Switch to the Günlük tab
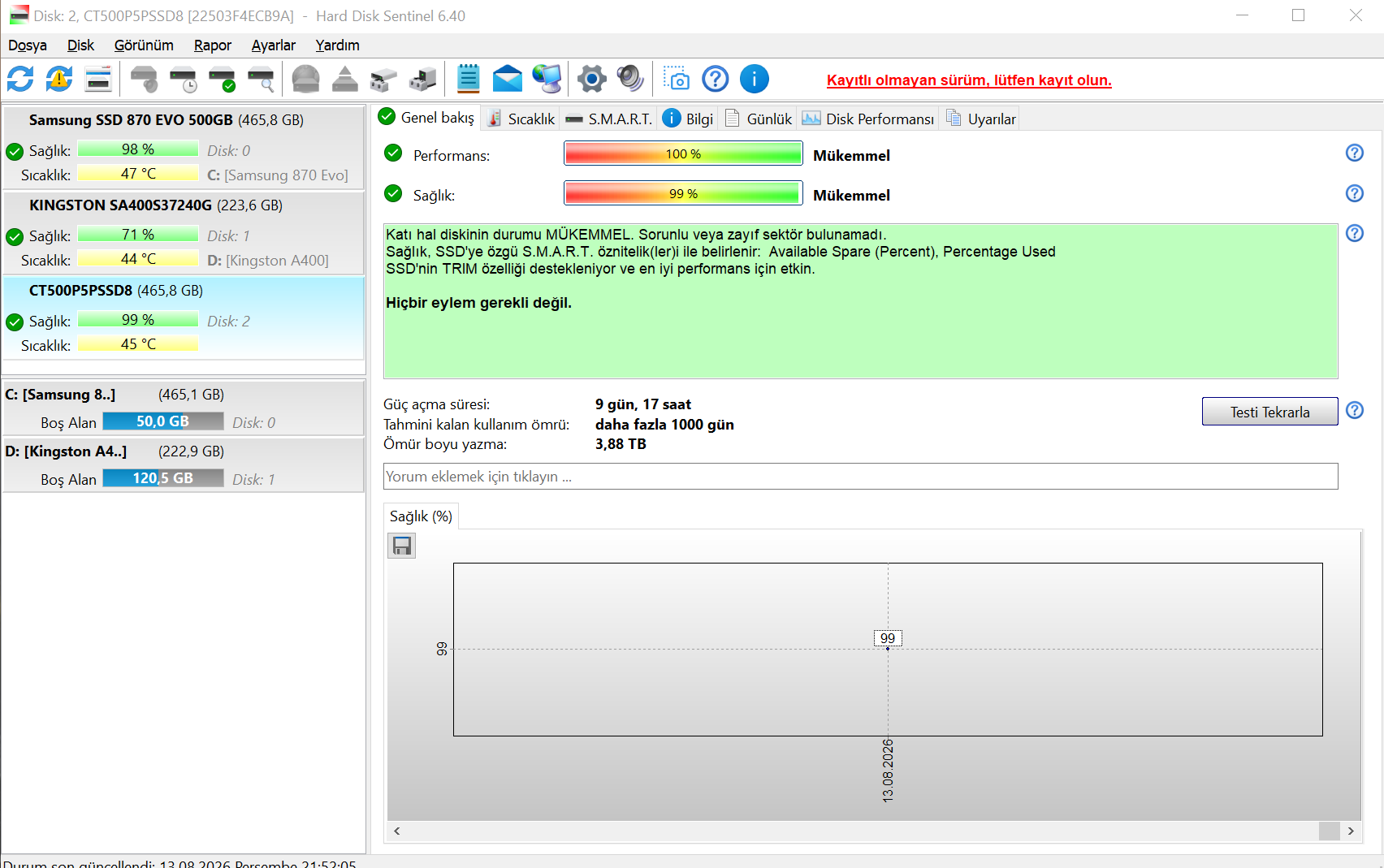This screenshot has width=1384, height=868. point(759,119)
